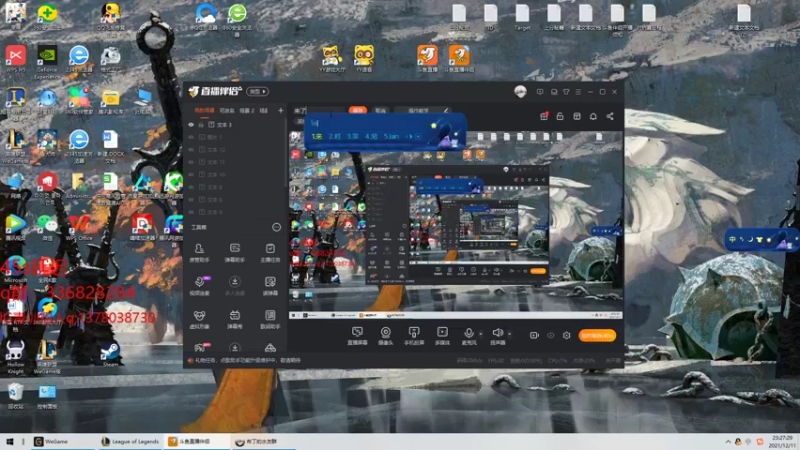The width and height of the screenshot is (800, 450).
Task: Toggle visibility of the 文本 11 layer
Action: pyautogui.click(x=191, y=162)
